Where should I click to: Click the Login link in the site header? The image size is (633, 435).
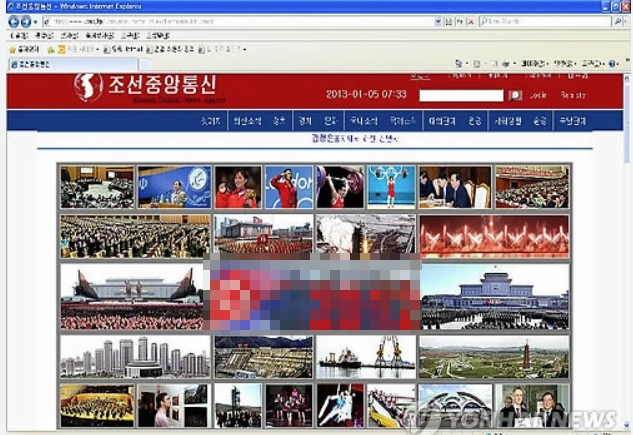pos(539,95)
